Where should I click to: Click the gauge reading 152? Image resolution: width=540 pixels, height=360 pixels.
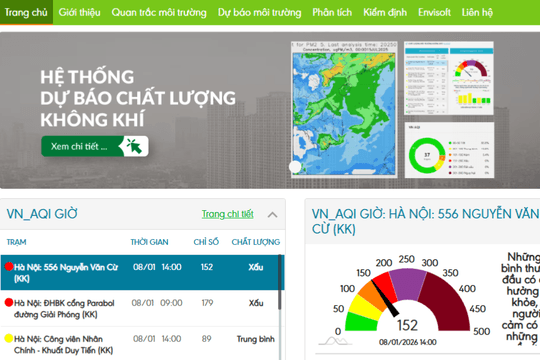pyautogui.click(x=407, y=325)
